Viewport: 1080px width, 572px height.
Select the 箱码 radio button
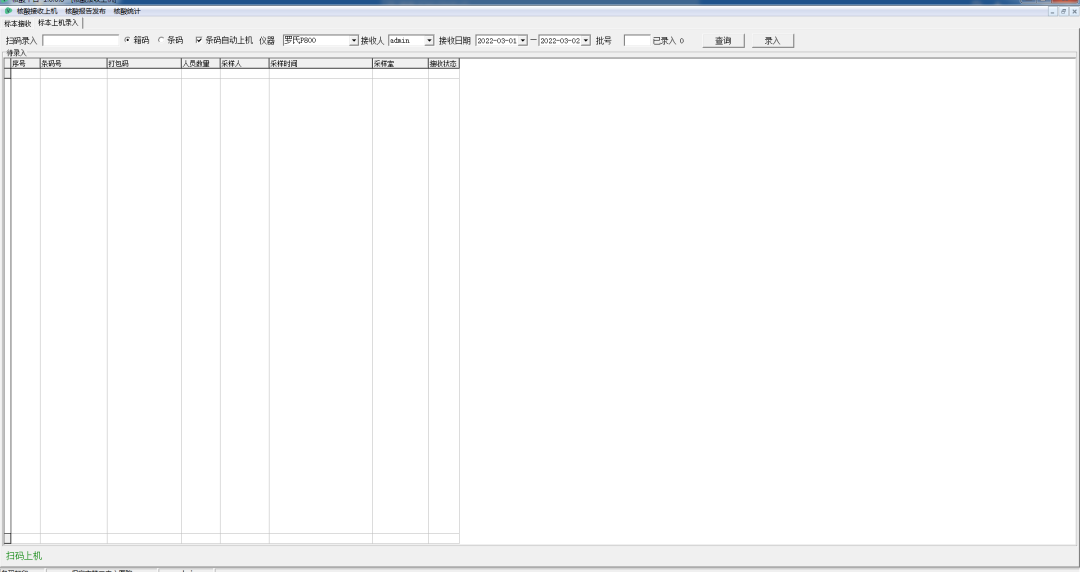[127, 40]
